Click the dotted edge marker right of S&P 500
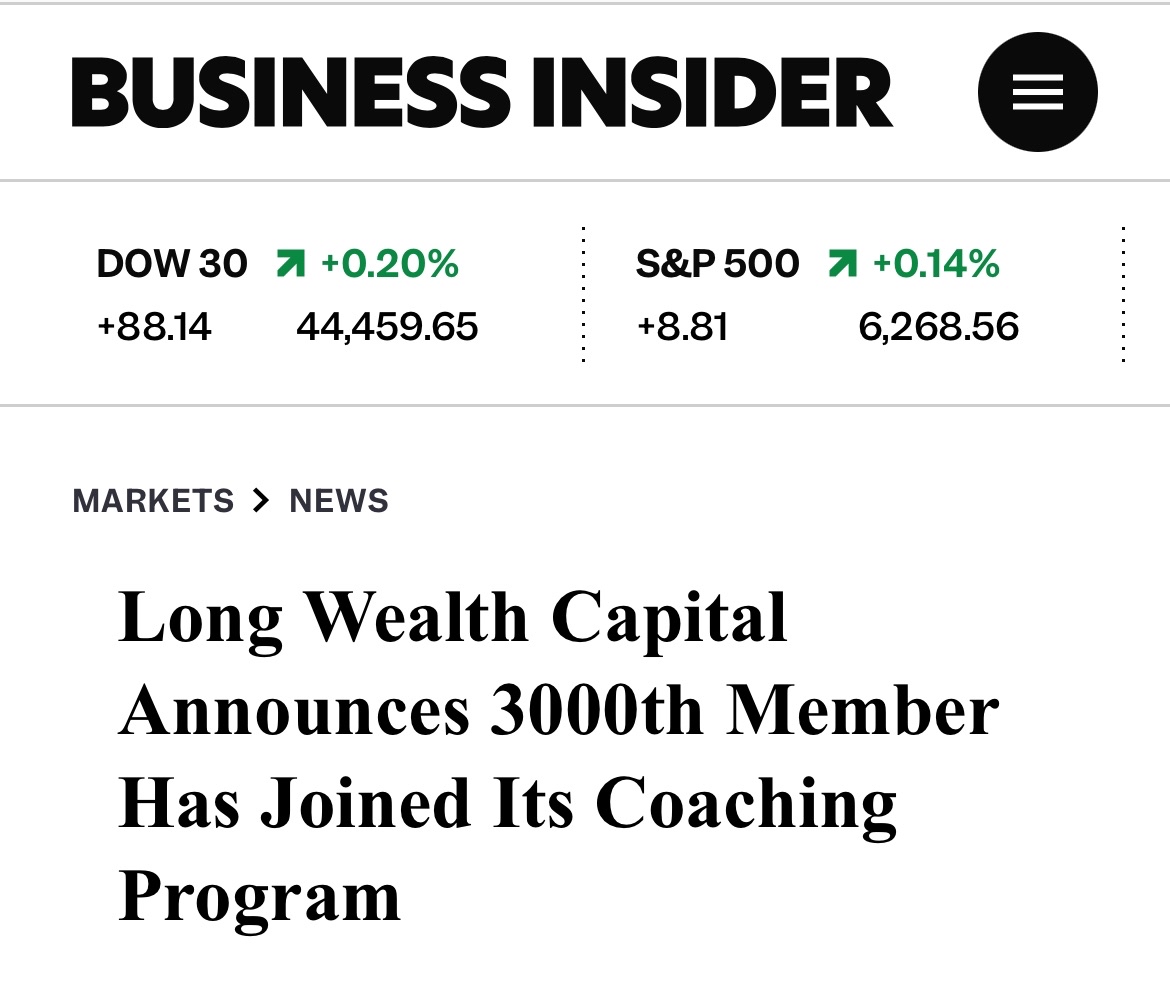This screenshot has width=1170, height=983. tap(1122, 293)
